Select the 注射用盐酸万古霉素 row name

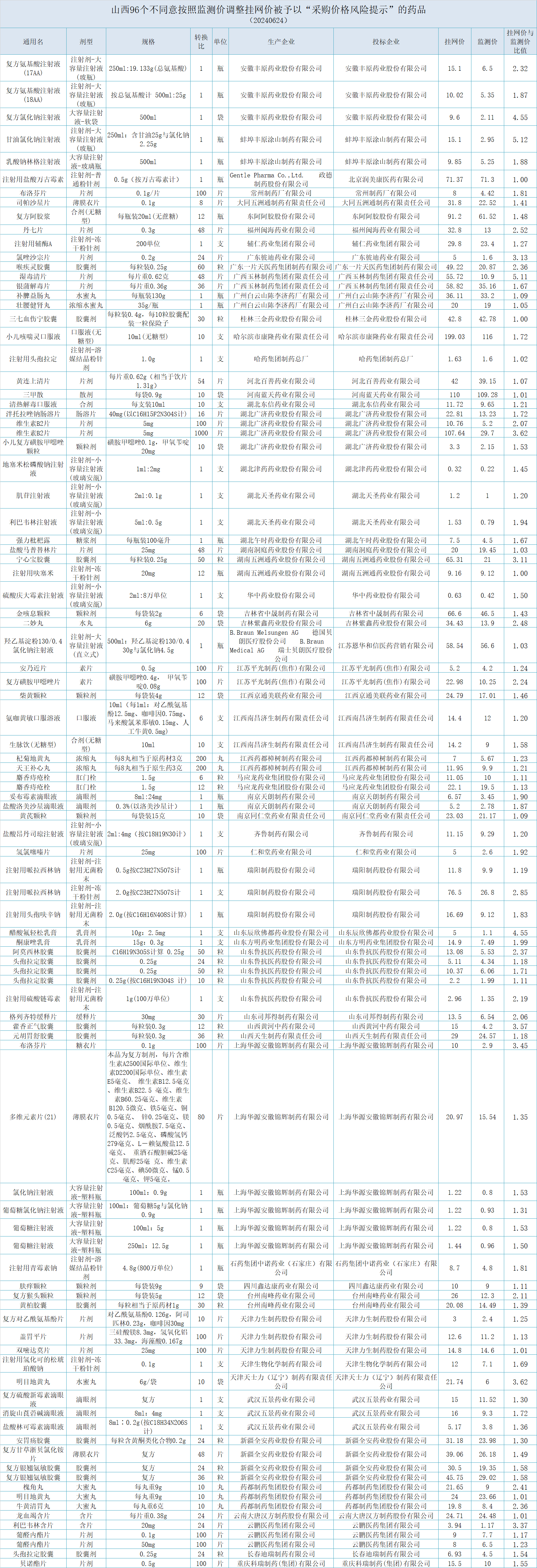(x=33, y=179)
